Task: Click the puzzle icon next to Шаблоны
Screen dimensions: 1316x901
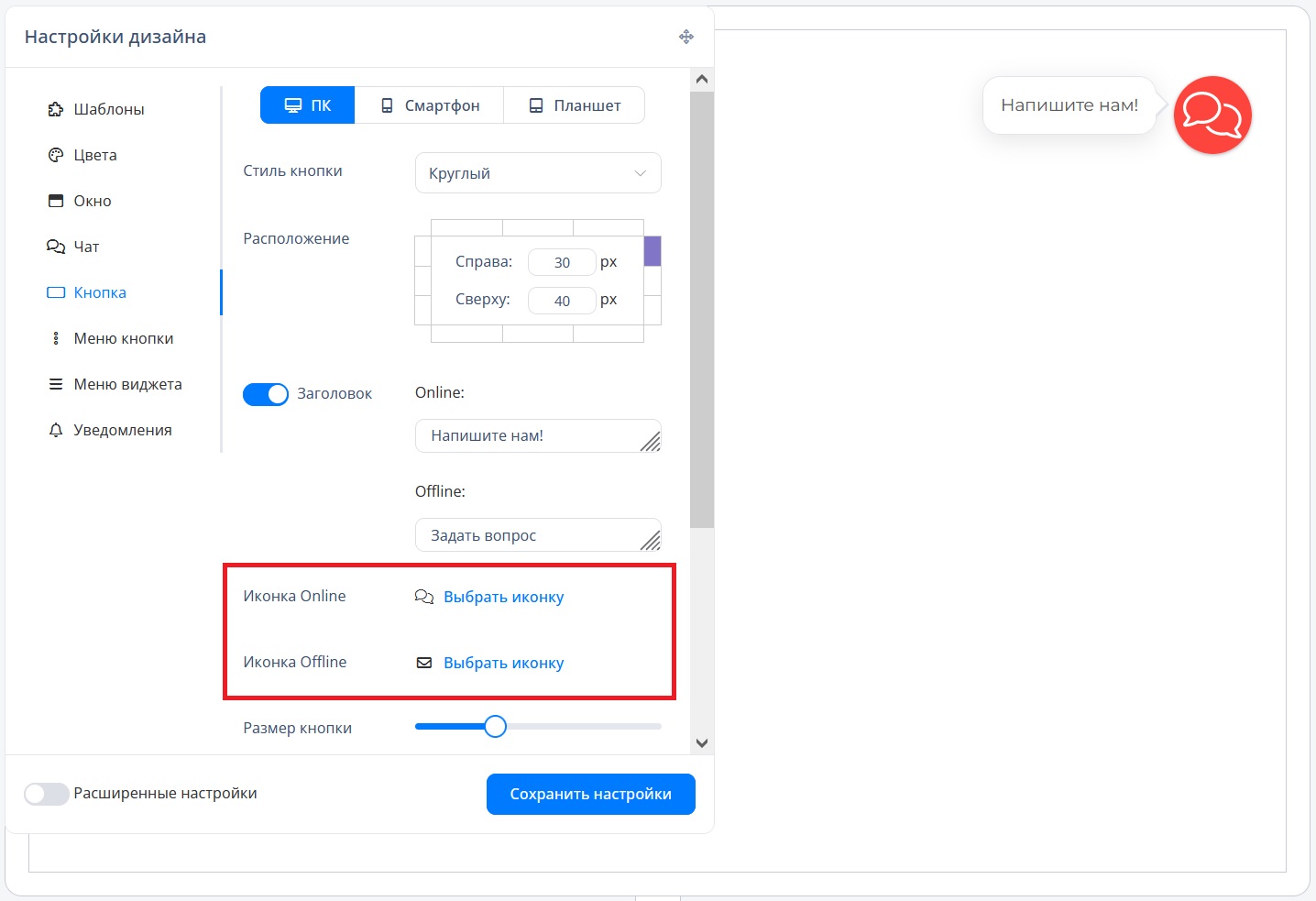Action: tap(56, 109)
